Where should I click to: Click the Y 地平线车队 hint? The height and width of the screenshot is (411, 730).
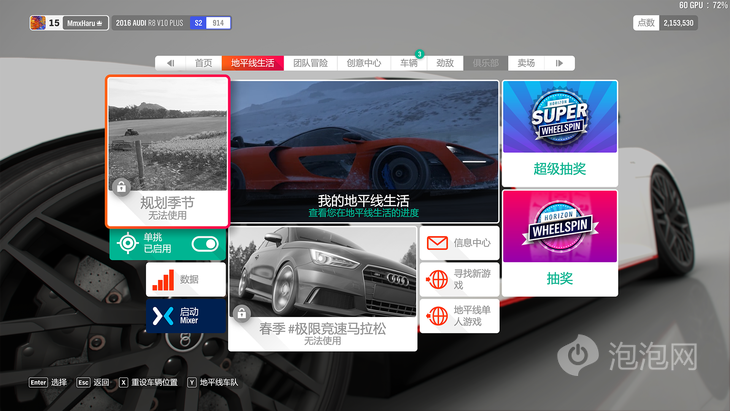pos(213,383)
